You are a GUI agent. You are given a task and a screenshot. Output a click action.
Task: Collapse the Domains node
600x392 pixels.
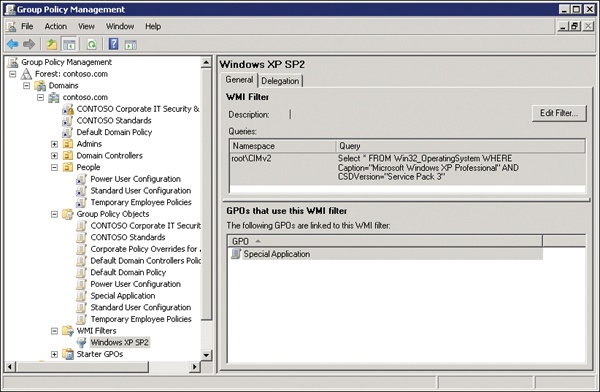(x=26, y=85)
